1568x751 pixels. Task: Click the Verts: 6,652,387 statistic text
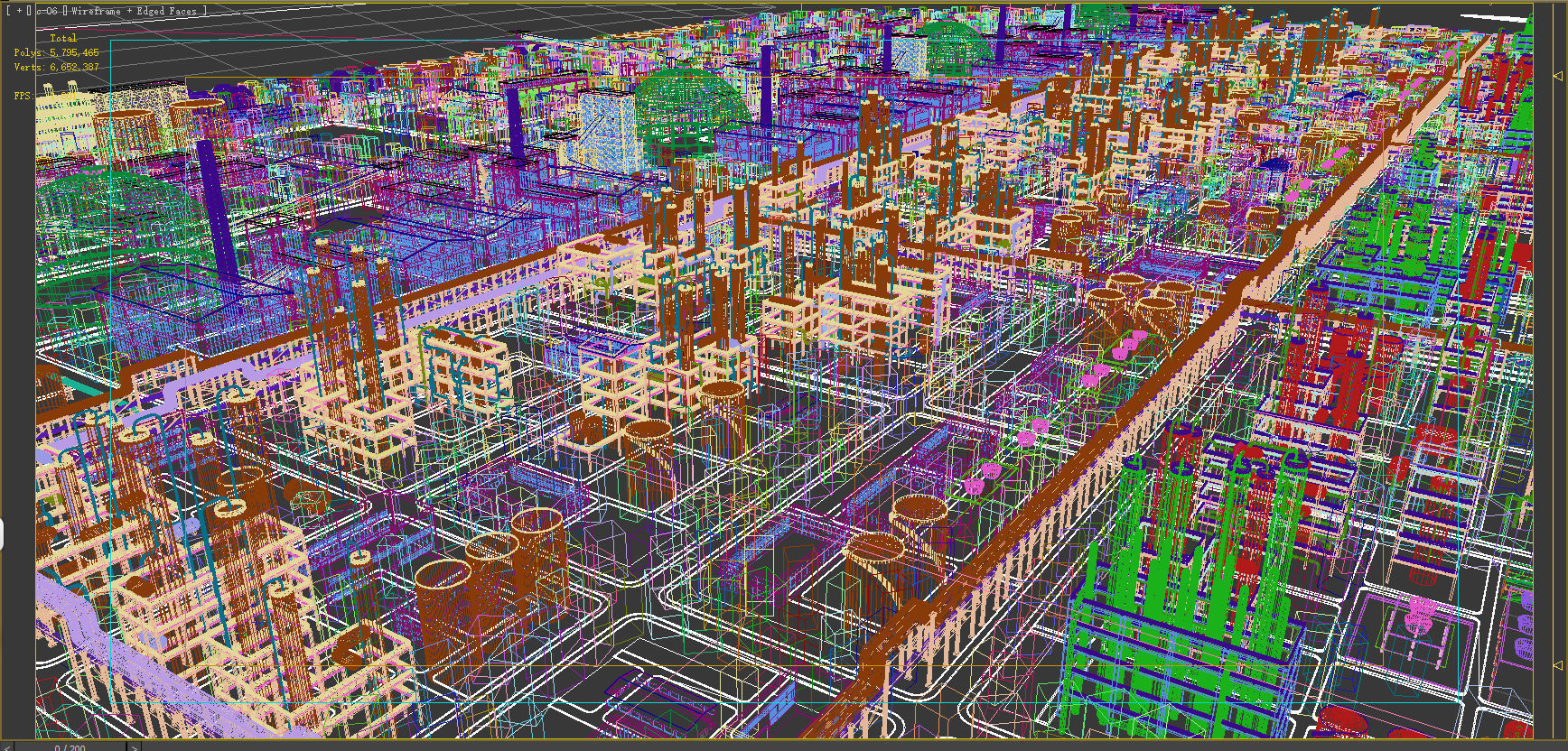click(56, 67)
